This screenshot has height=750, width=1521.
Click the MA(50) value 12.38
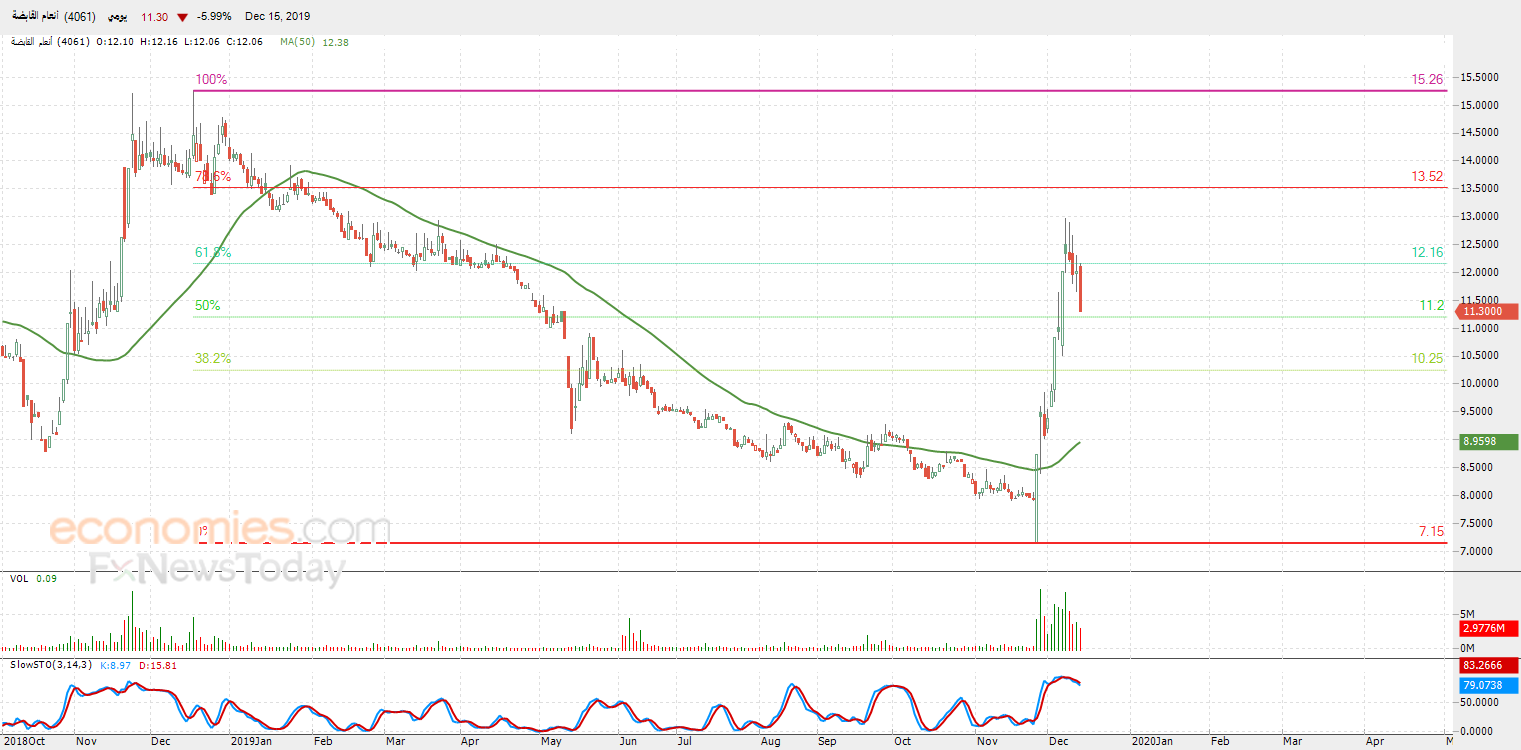[x=337, y=42]
